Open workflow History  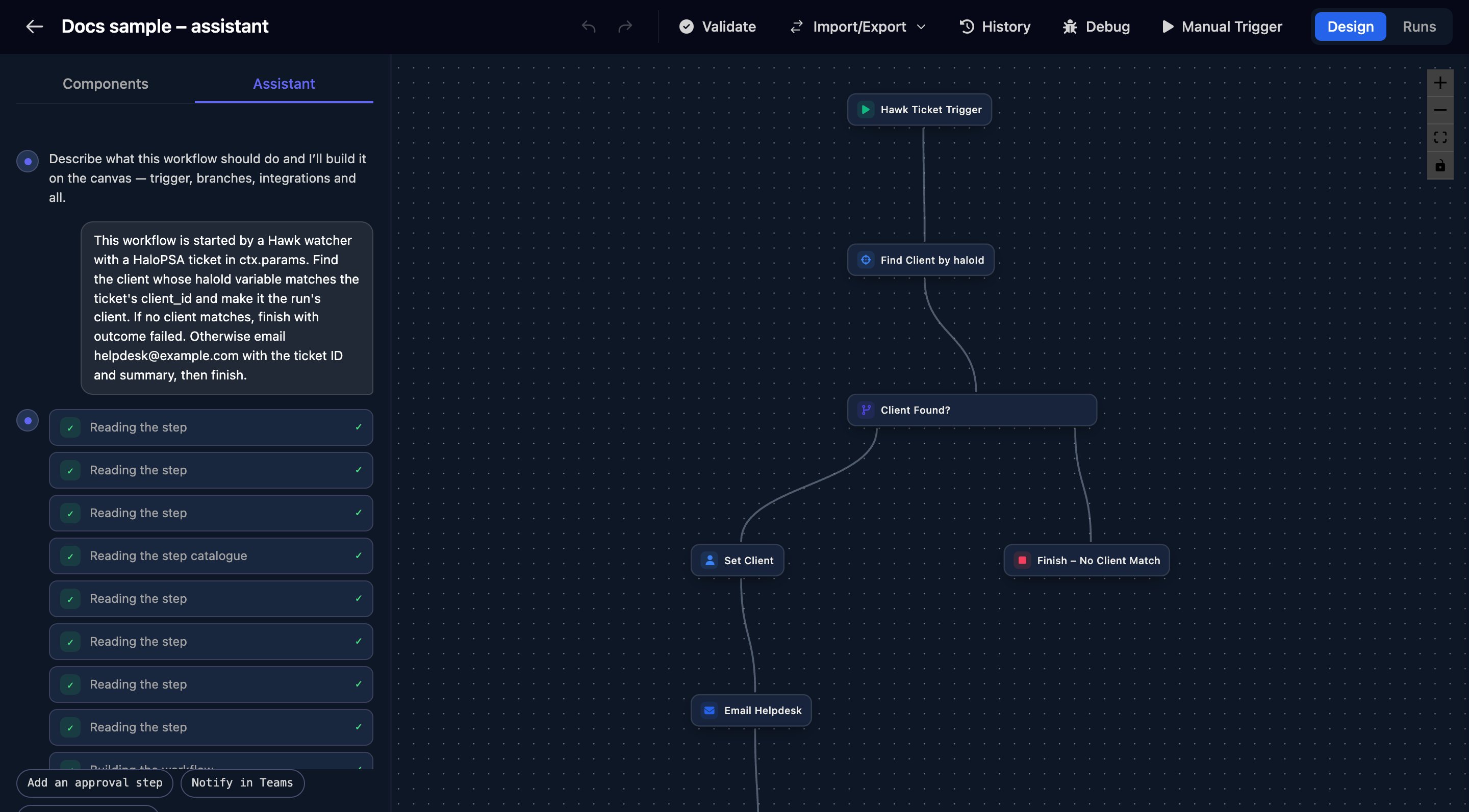click(x=995, y=26)
